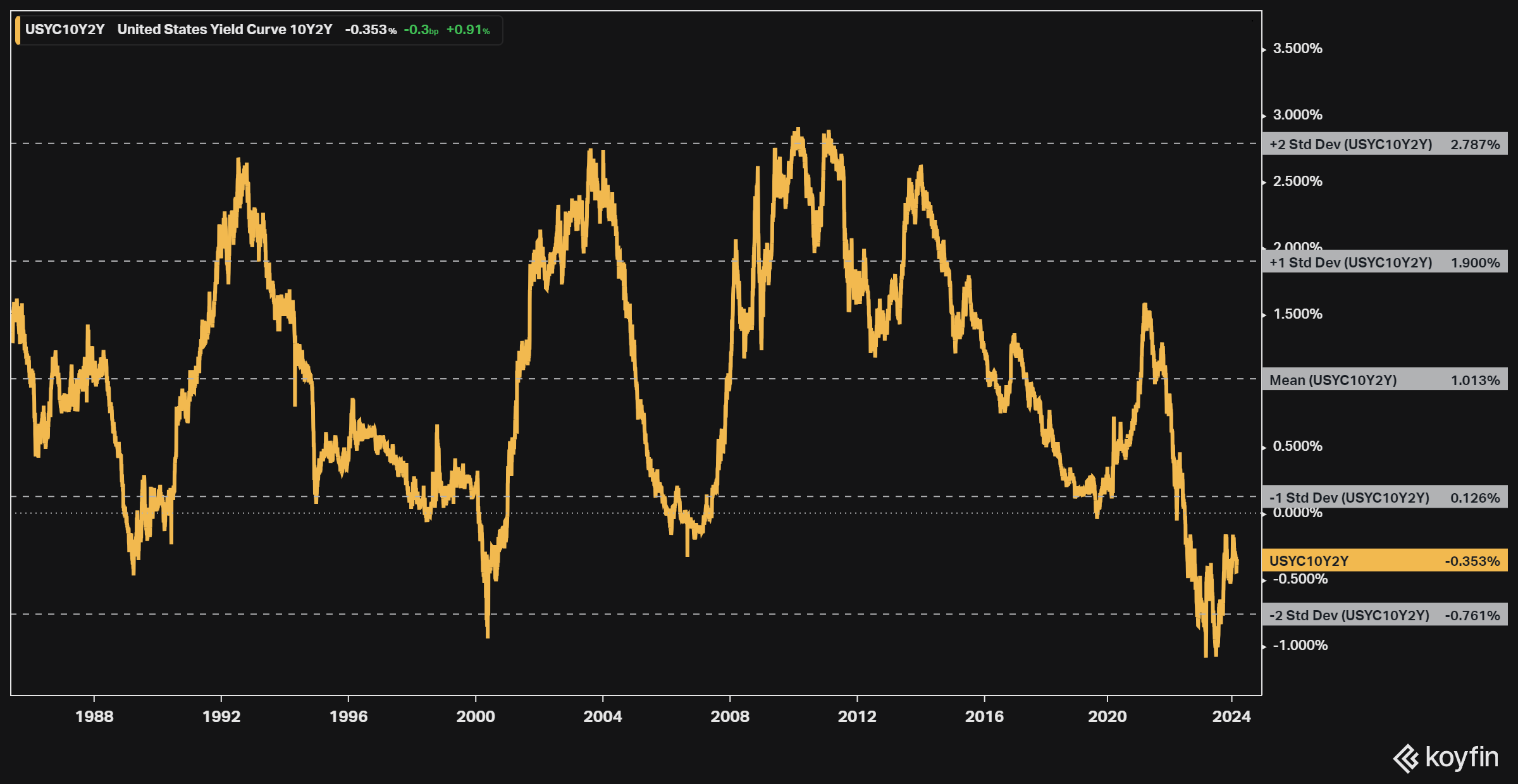Click the -1.000% tick on the y-axis
Screen dimensions: 1518x784
click(x=1300, y=646)
